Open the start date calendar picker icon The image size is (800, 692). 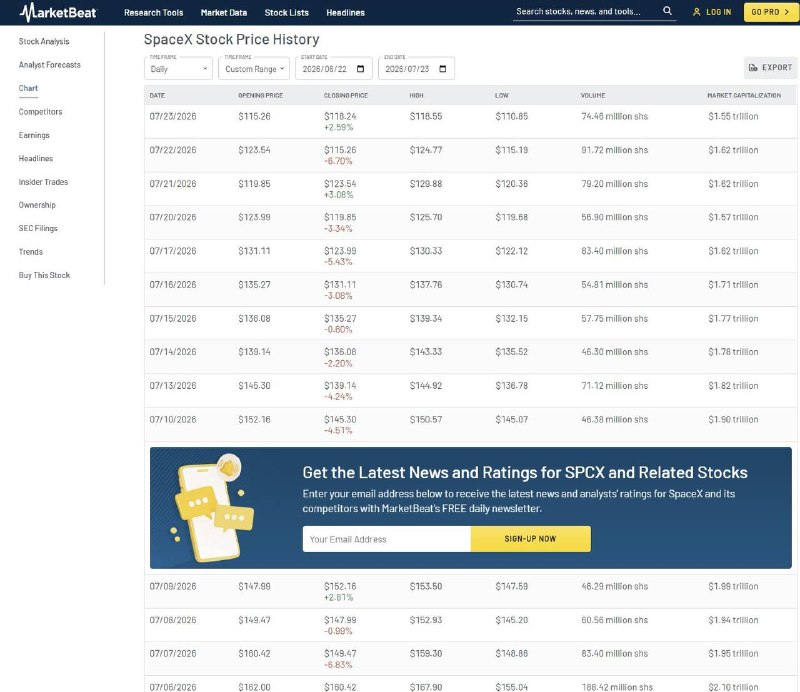pos(360,69)
